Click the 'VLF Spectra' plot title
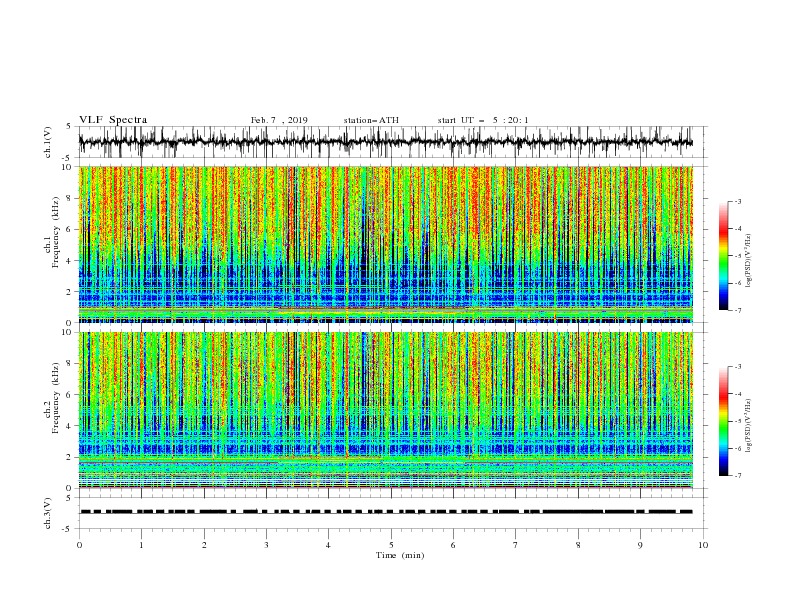The height and width of the screenshot is (612, 792). point(113,120)
